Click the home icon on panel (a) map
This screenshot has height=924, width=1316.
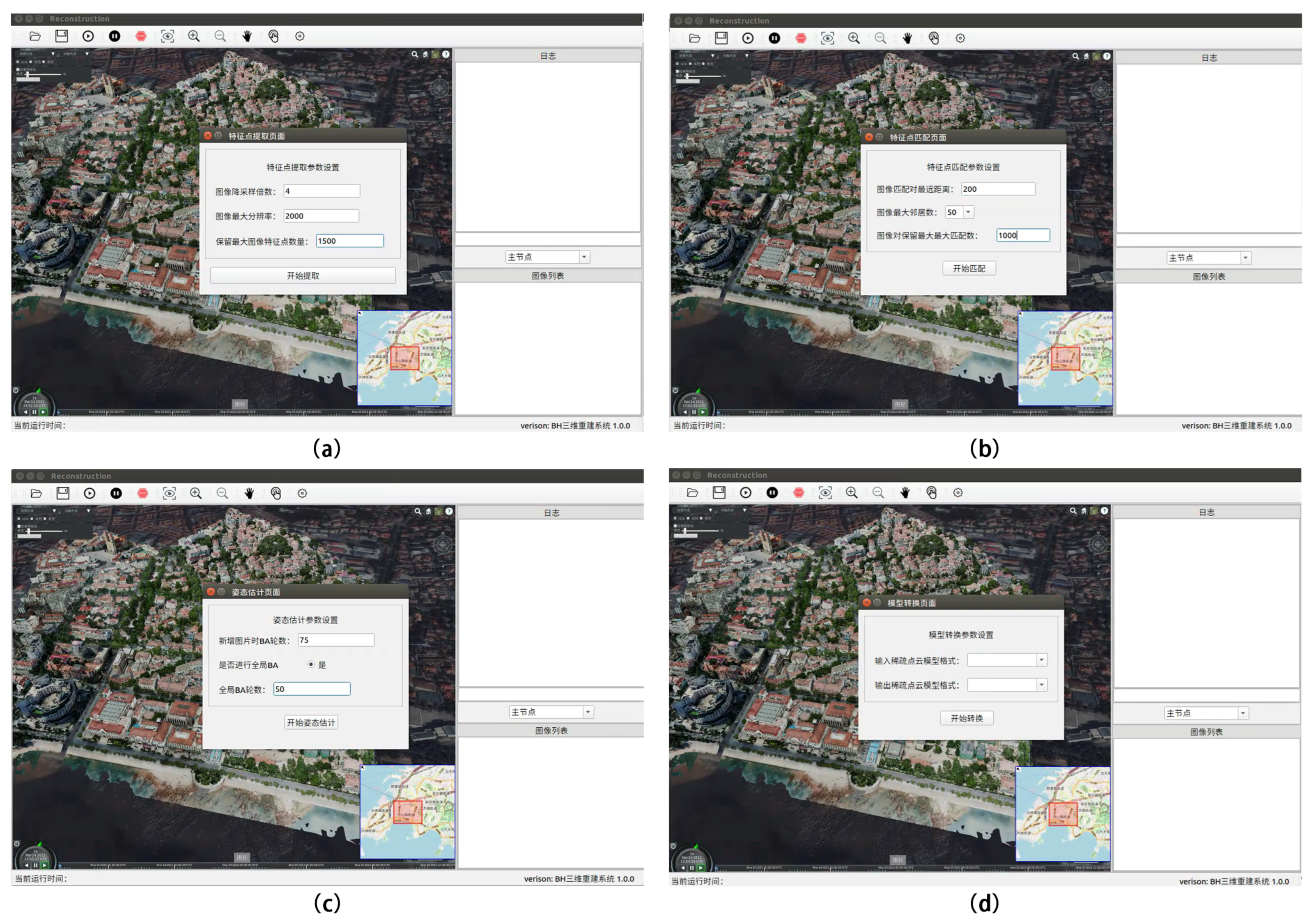pyautogui.click(x=425, y=55)
